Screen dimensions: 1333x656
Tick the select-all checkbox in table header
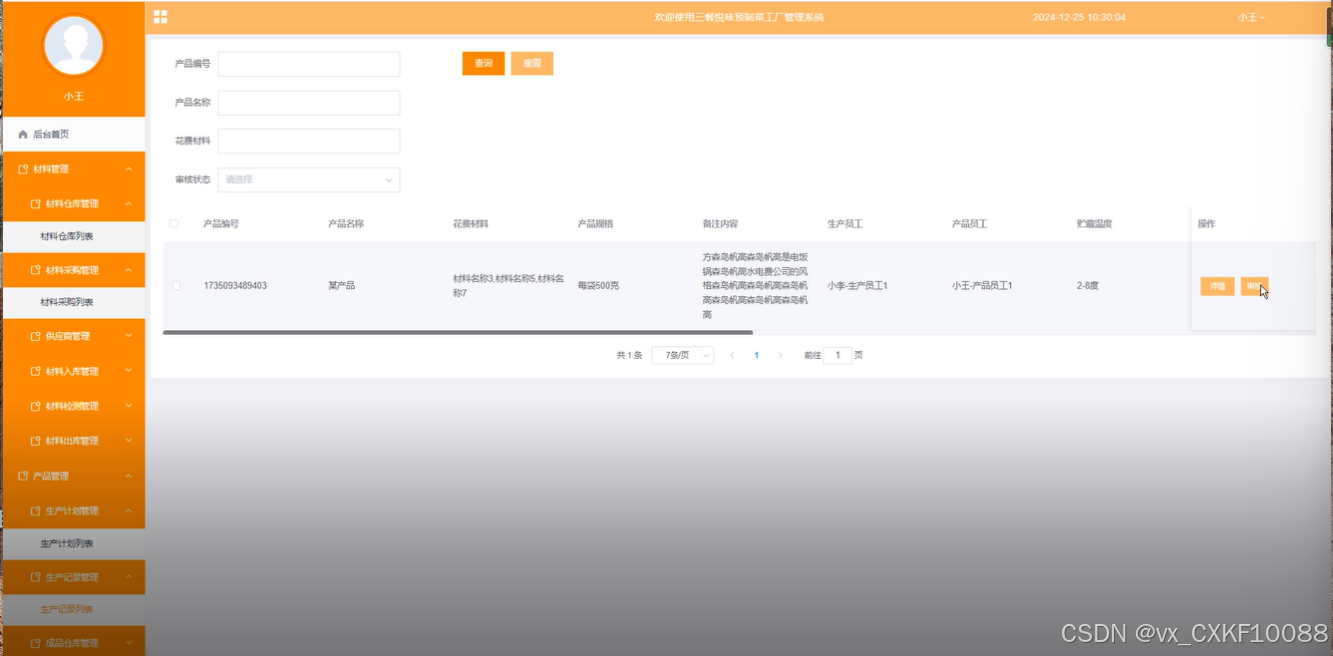[x=174, y=224]
